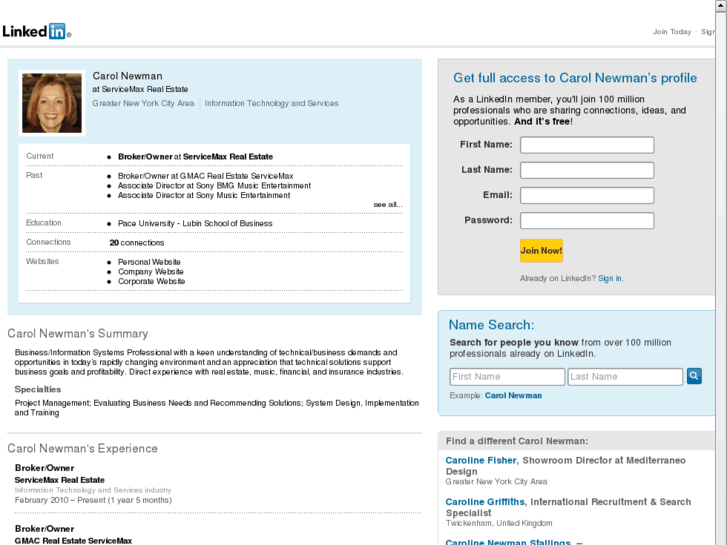
Task: Click the page's vertical scrollbar
Action: point(721,272)
